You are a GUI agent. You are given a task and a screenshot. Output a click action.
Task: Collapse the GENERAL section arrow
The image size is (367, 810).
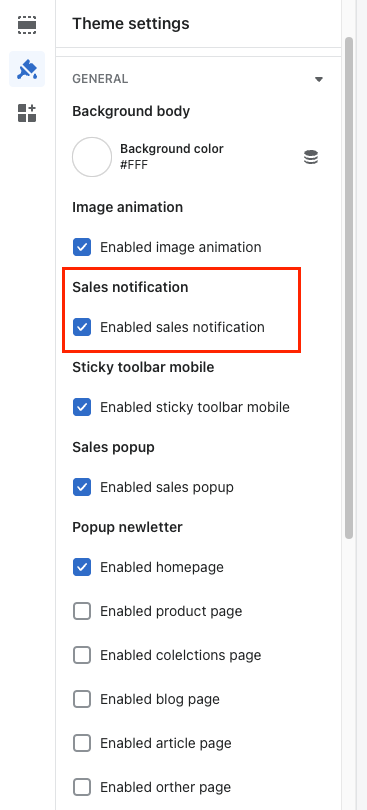[319, 79]
